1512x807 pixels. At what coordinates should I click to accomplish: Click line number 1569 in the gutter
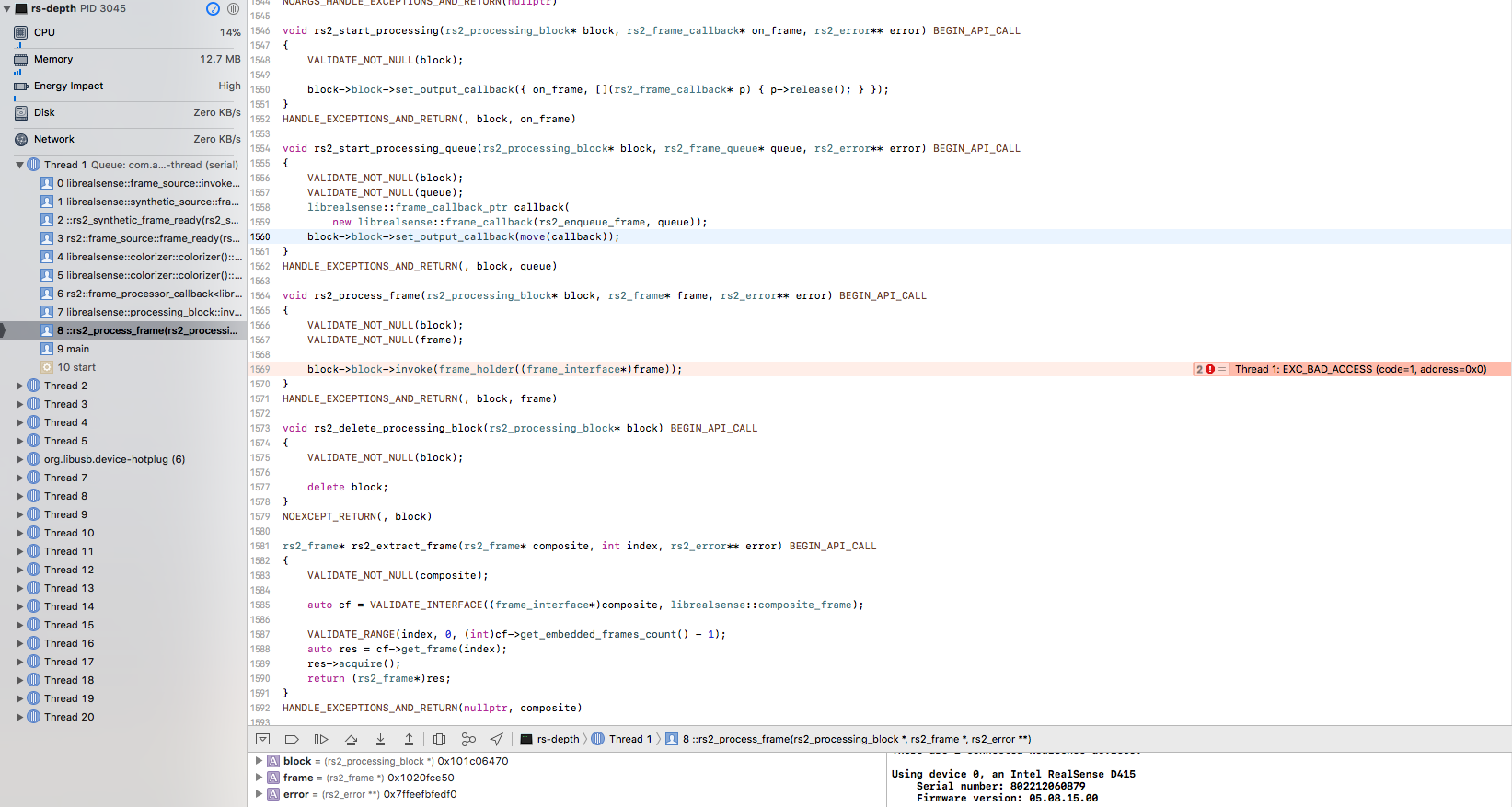[260, 369]
